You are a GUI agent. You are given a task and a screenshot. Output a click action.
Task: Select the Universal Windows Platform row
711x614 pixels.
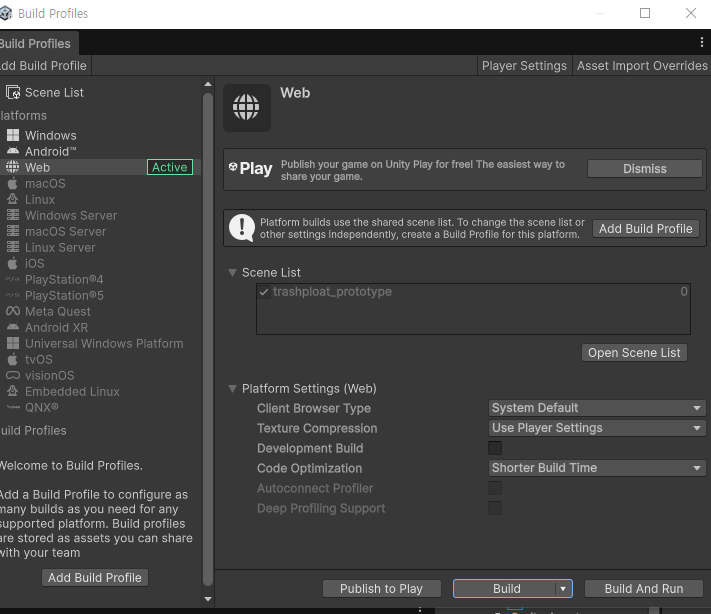point(101,343)
